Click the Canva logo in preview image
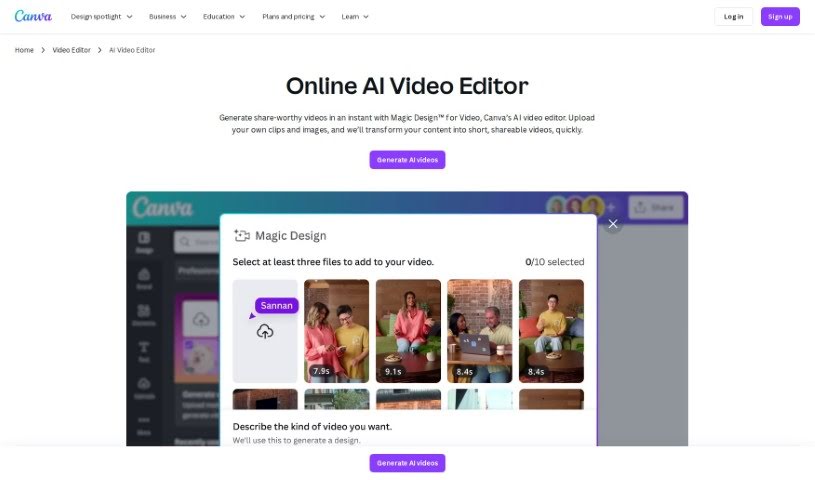Image resolution: width=815 pixels, height=480 pixels. [x=162, y=207]
